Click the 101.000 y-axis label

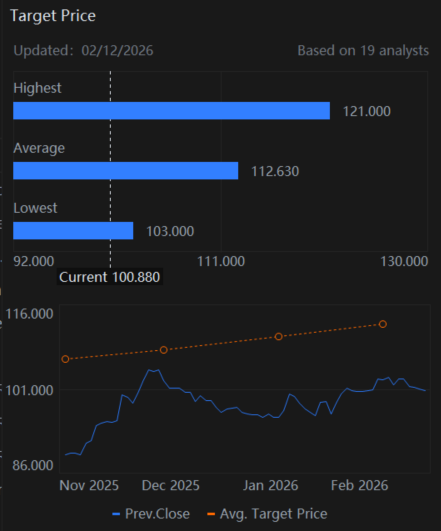pos(29,390)
